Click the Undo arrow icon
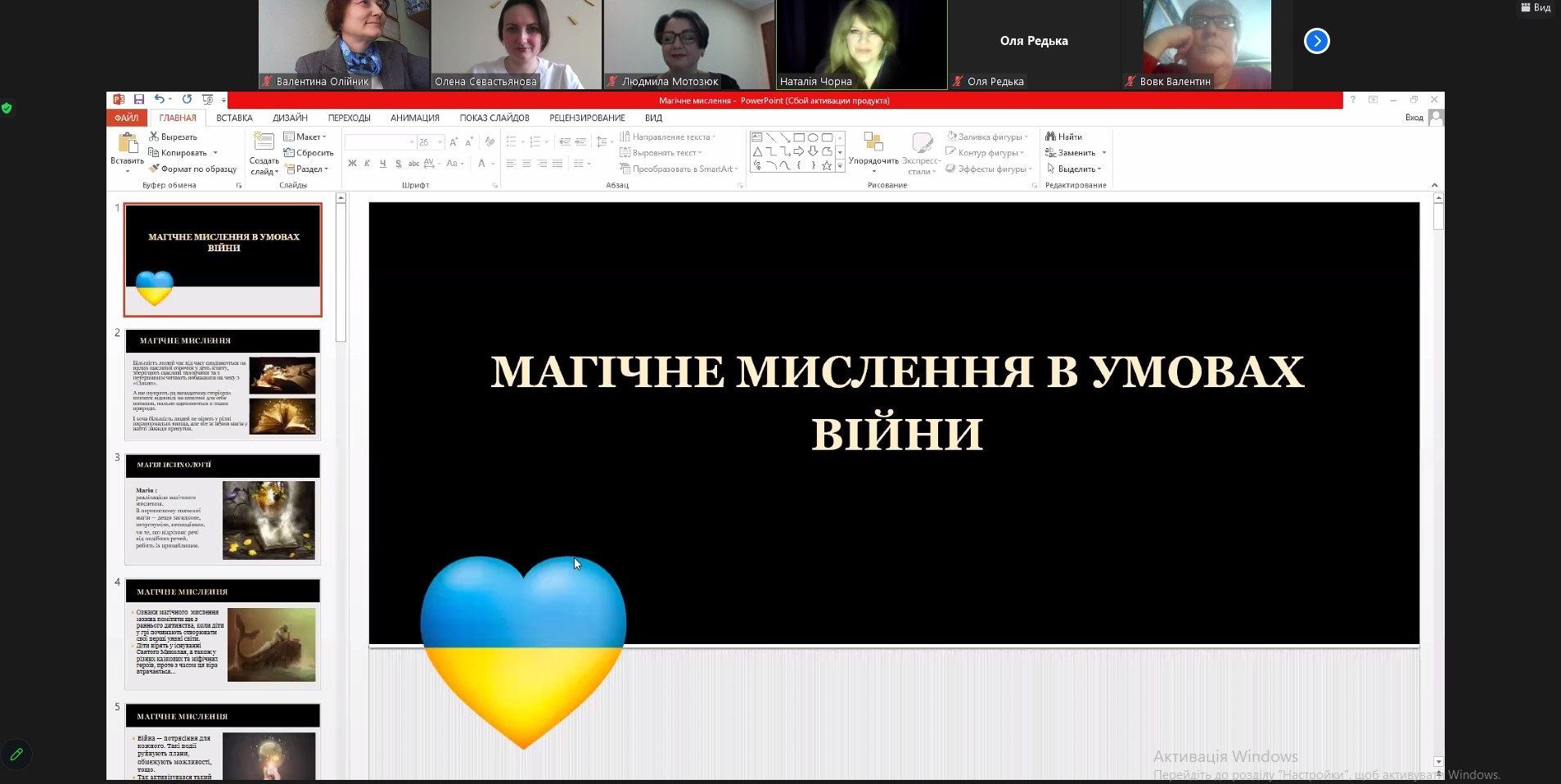The width and height of the screenshot is (1561, 784). (159, 99)
